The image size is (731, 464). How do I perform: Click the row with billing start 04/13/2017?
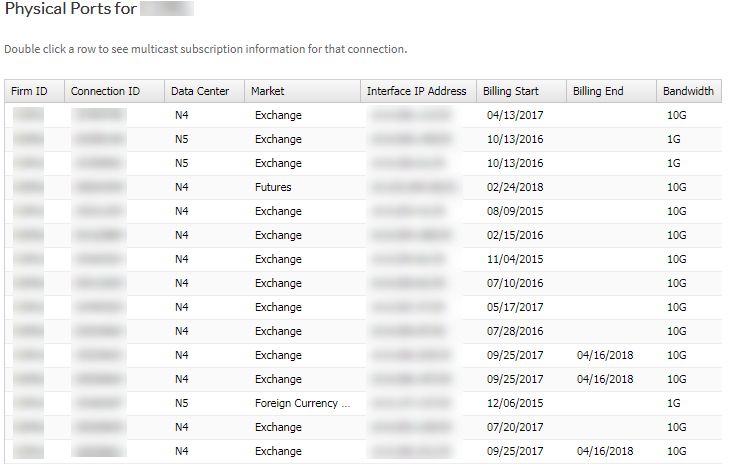point(363,115)
